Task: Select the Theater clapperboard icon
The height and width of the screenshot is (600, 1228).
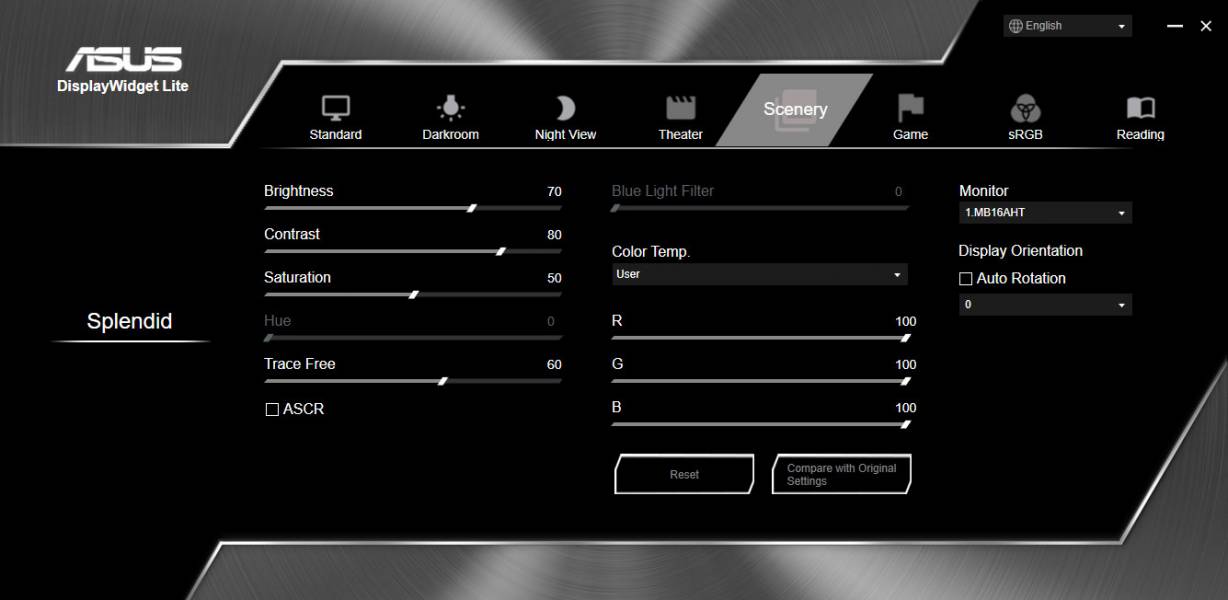Action: (x=681, y=108)
